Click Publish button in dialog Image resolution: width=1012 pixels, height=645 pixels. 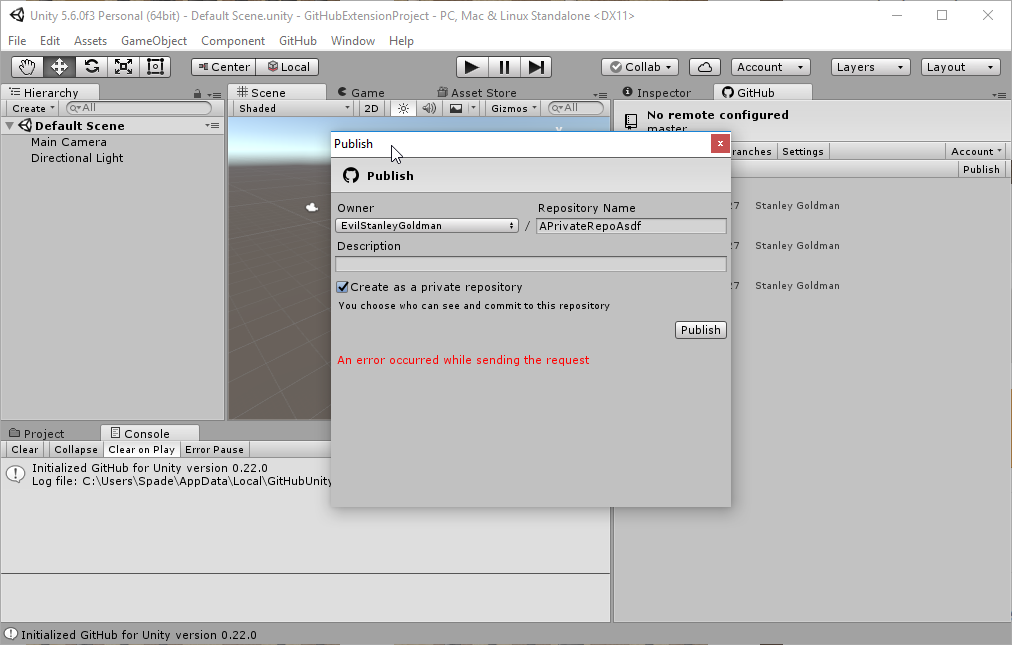[x=701, y=330]
